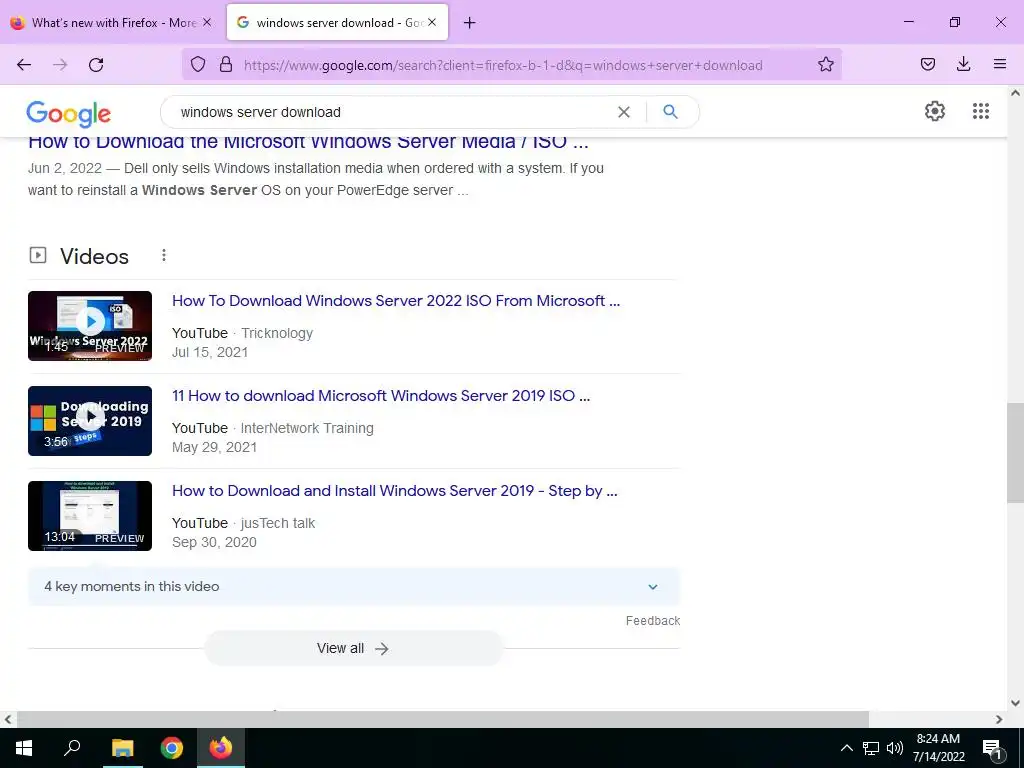The height and width of the screenshot is (768, 1024).
Task: Open Google settings gear
Action: tap(935, 111)
